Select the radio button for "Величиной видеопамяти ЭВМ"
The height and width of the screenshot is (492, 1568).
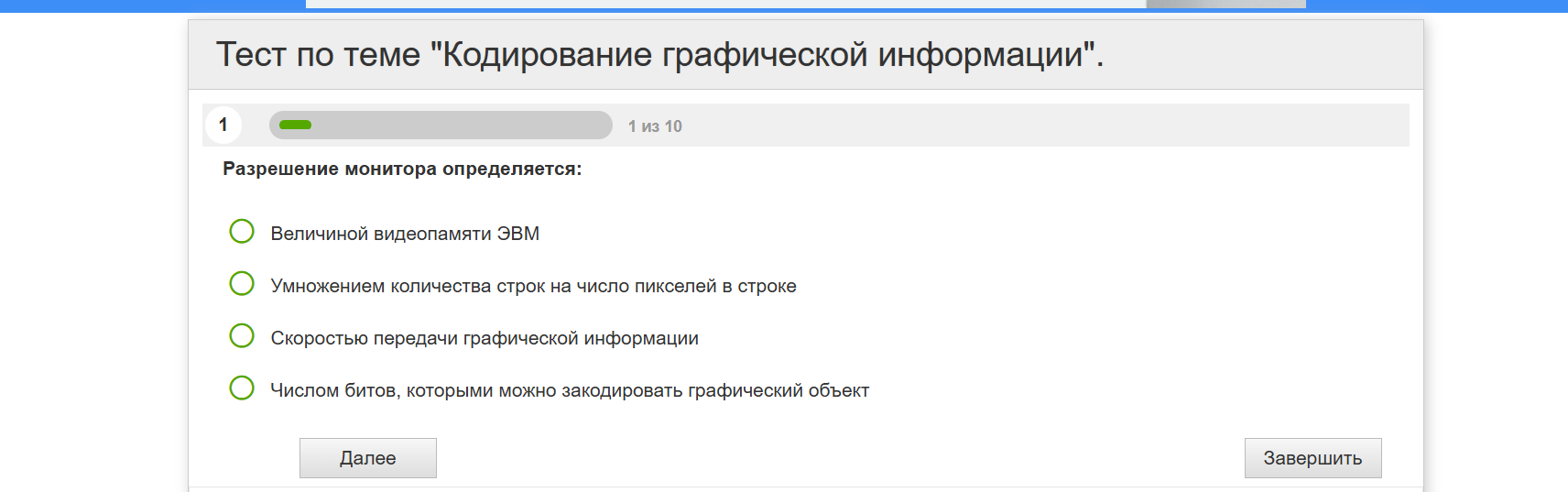click(x=242, y=232)
